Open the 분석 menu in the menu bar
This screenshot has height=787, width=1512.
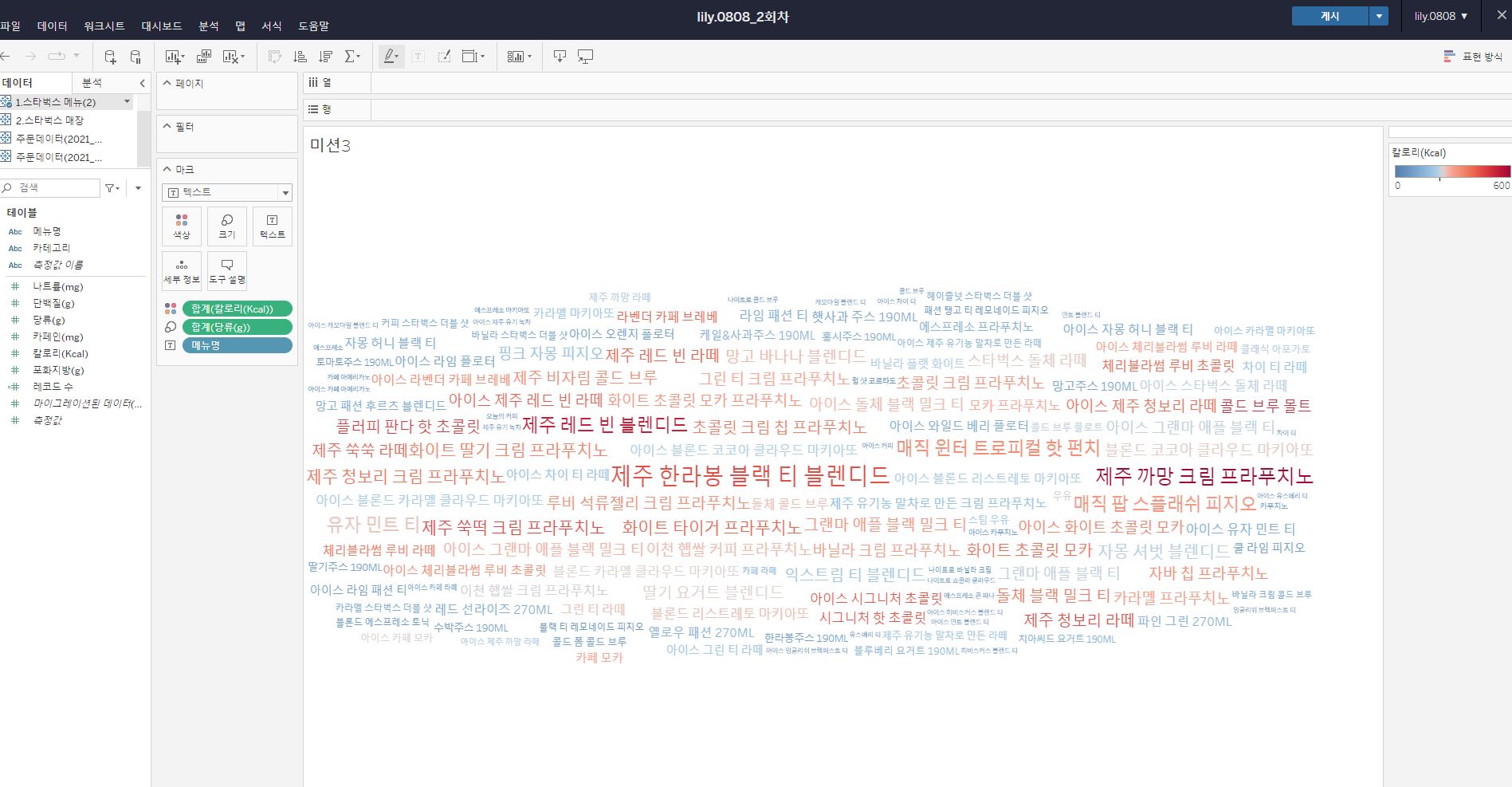tap(209, 26)
